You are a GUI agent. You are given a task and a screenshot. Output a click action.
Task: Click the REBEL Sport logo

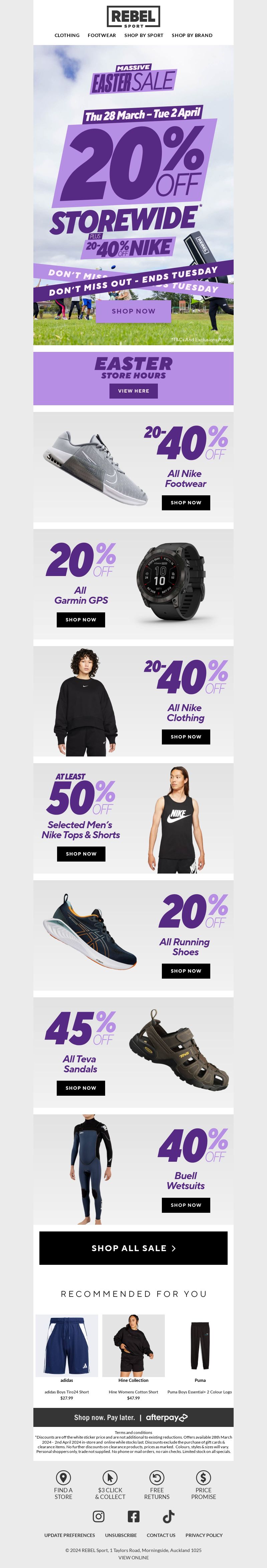pyautogui.click(x=133, y=17)
